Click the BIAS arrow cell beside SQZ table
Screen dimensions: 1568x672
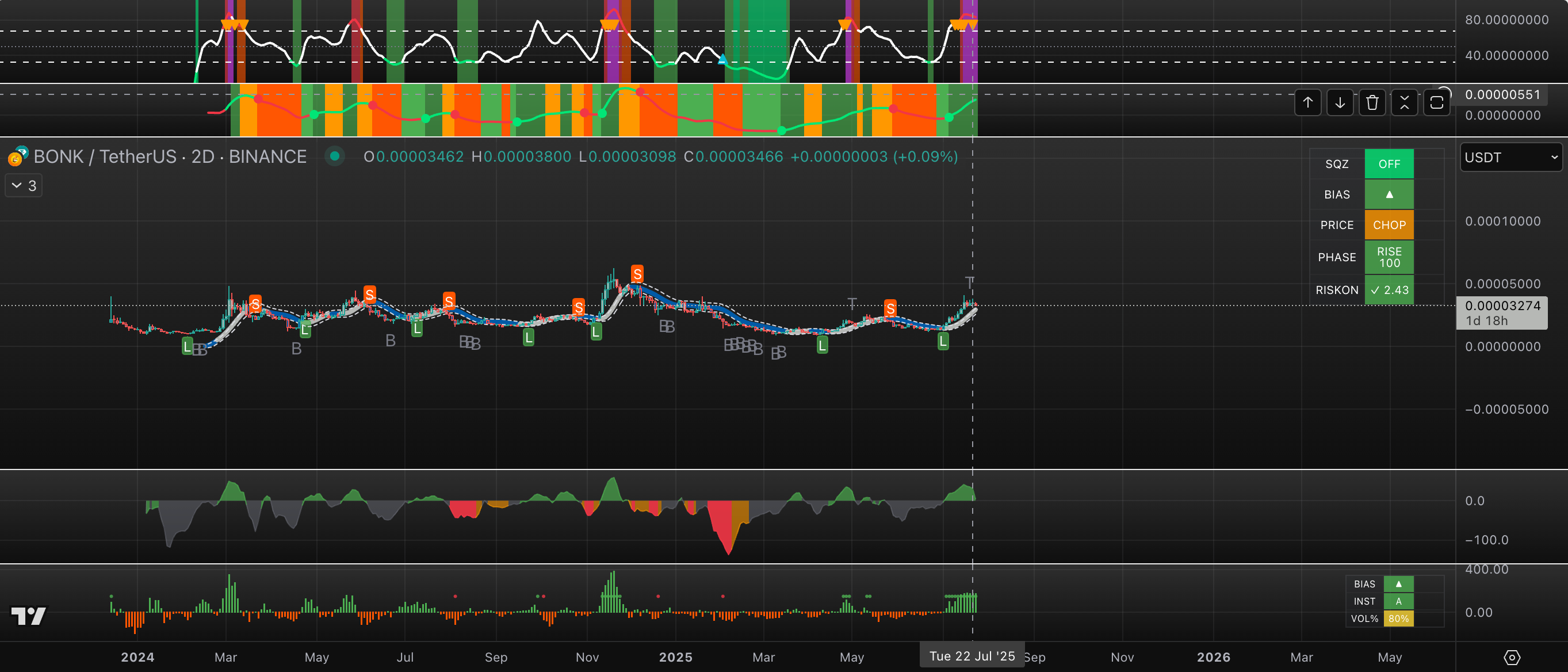[x=1389, y=194]
